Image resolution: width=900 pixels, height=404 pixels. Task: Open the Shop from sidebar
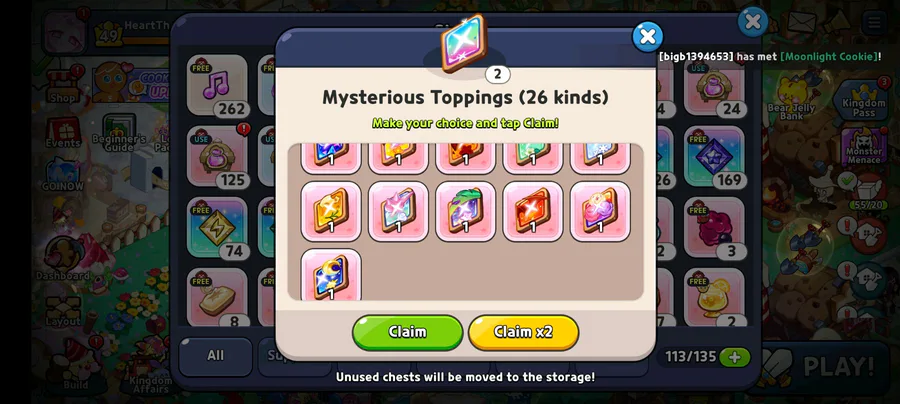(62, 85)
